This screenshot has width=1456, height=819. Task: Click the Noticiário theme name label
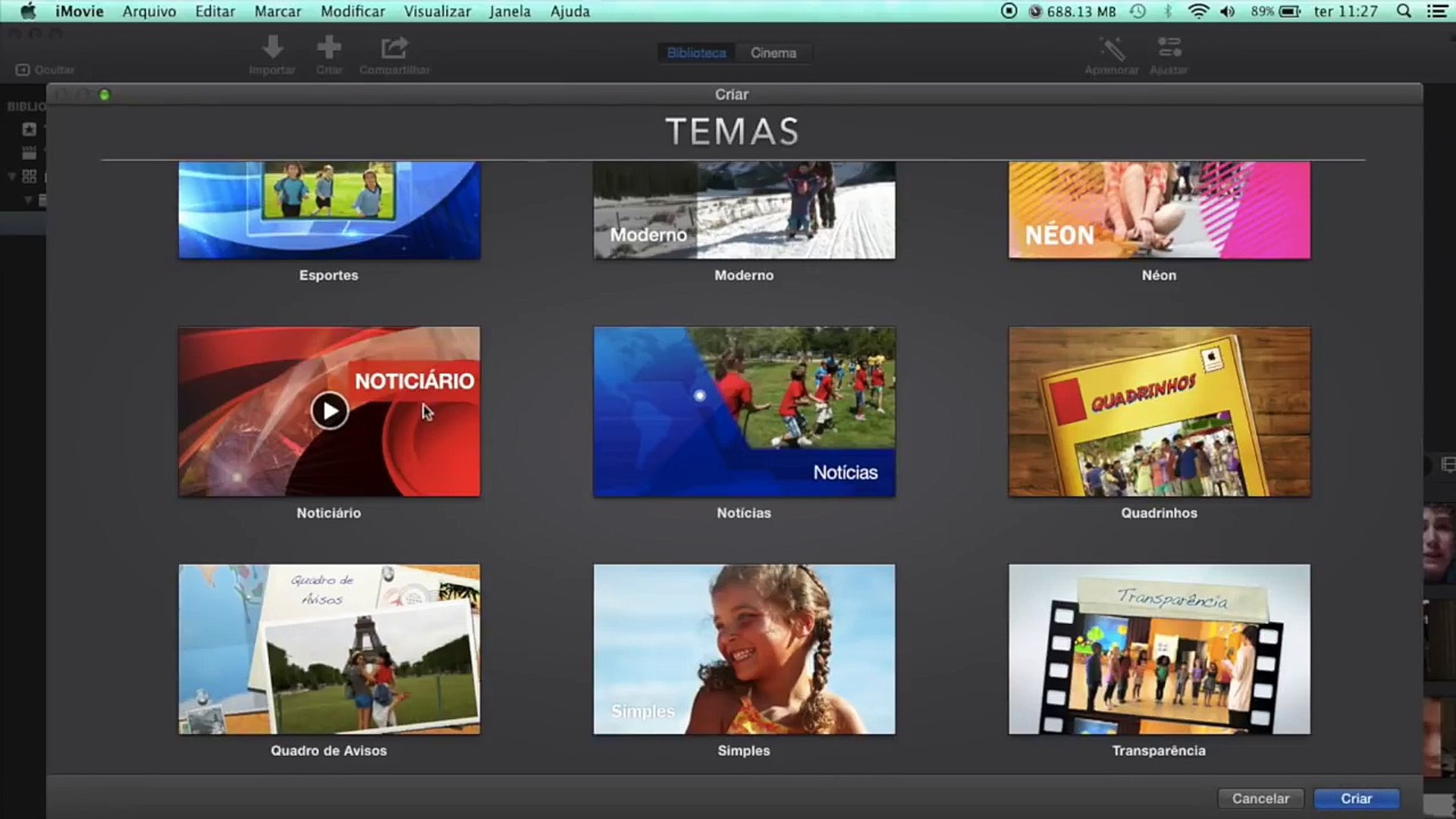[x=329, y=513]
